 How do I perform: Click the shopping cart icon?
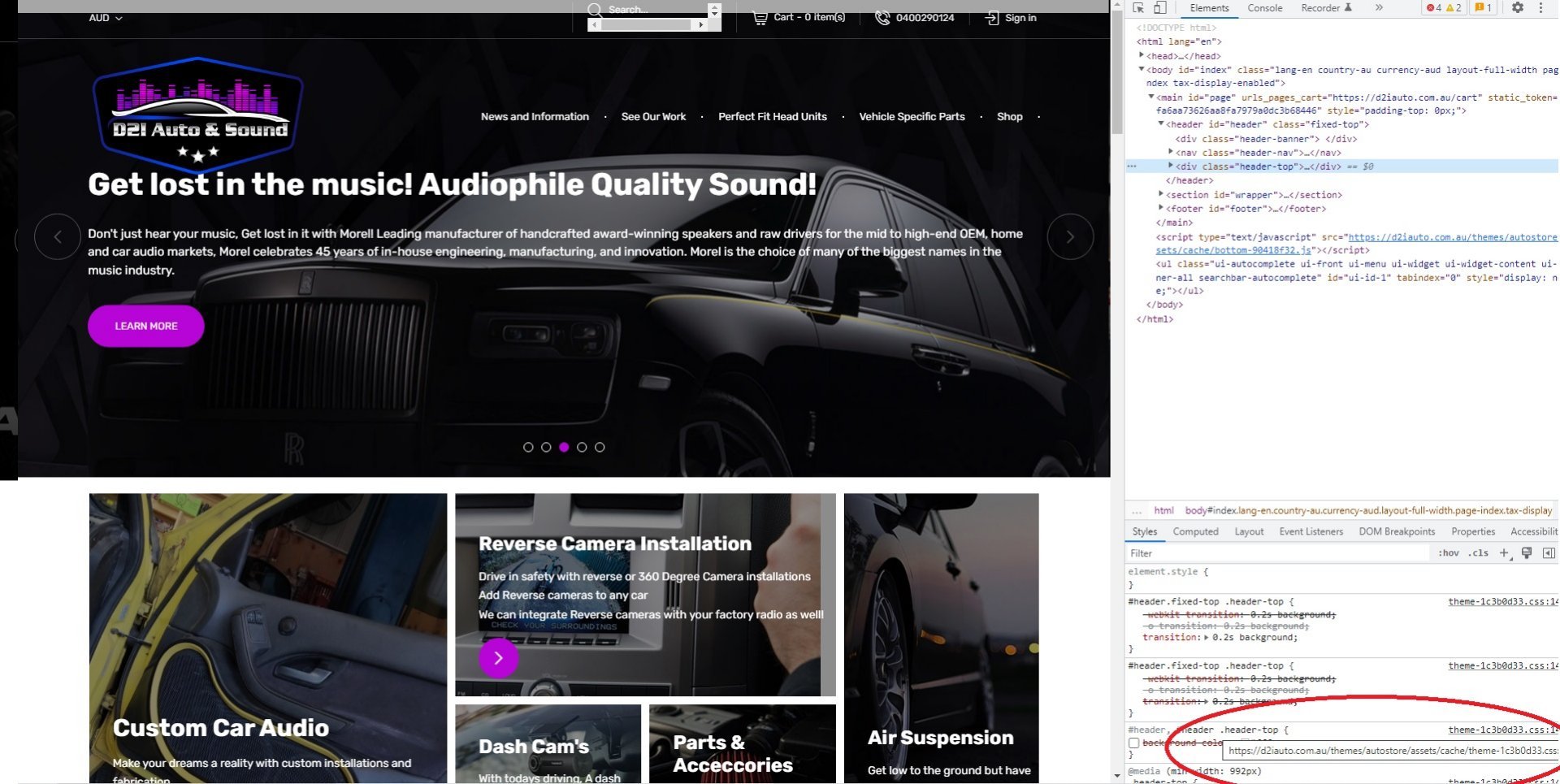click(x=760, y=18)
